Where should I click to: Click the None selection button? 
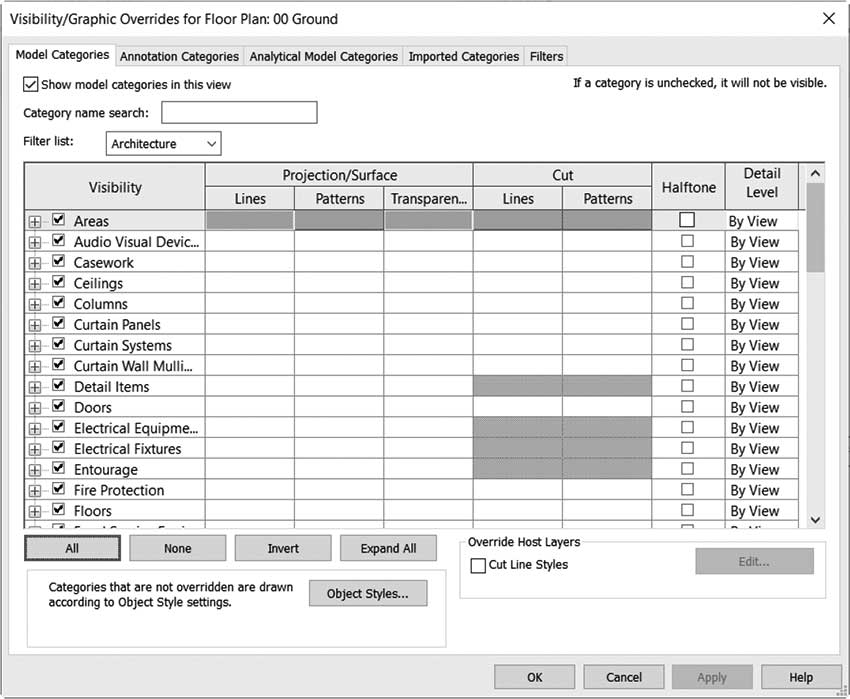tap(177, 548)
